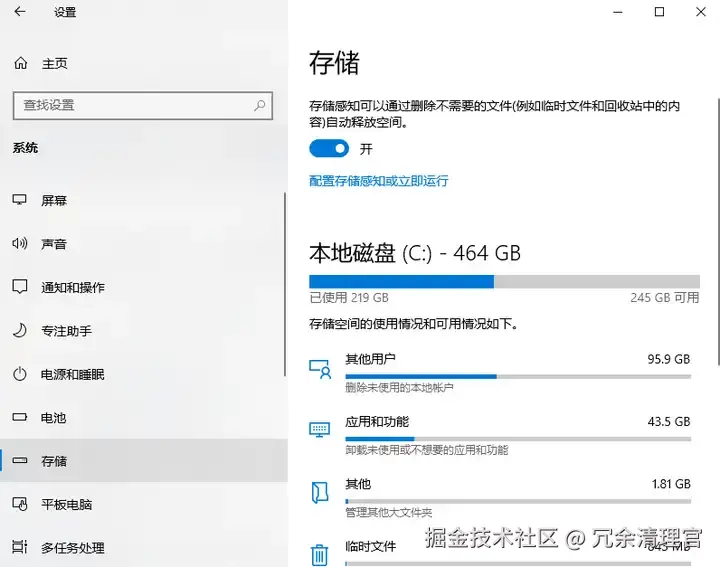Select 存储 in the sidebar
The height and width of the screenshot is (567, 720).
[x=144, y=460]
